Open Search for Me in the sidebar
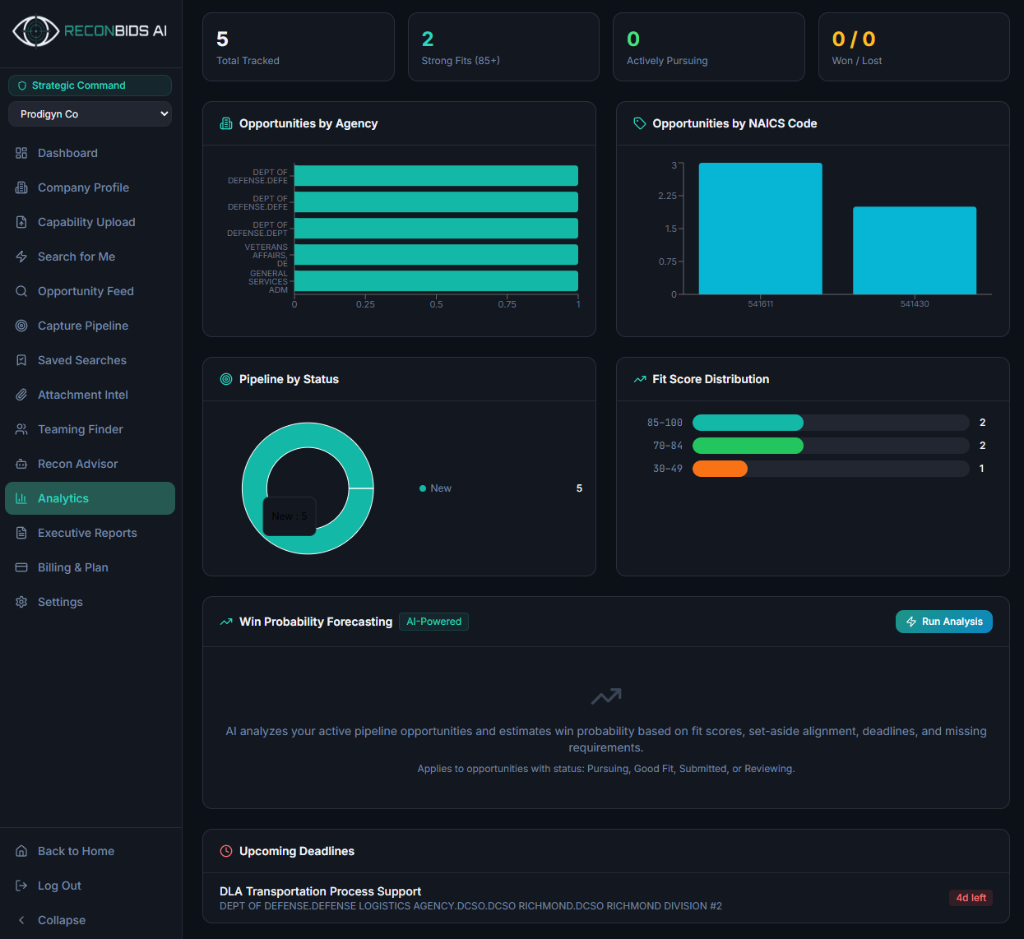Screen dimensions: 1024x939 [x=90, y=257]
